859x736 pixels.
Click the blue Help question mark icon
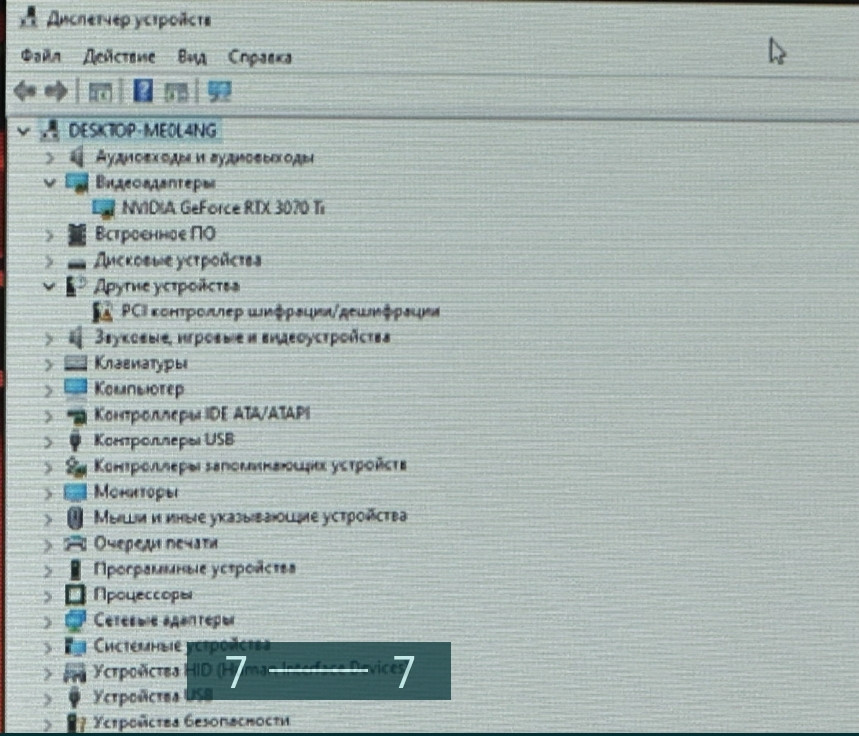point(143,92)
